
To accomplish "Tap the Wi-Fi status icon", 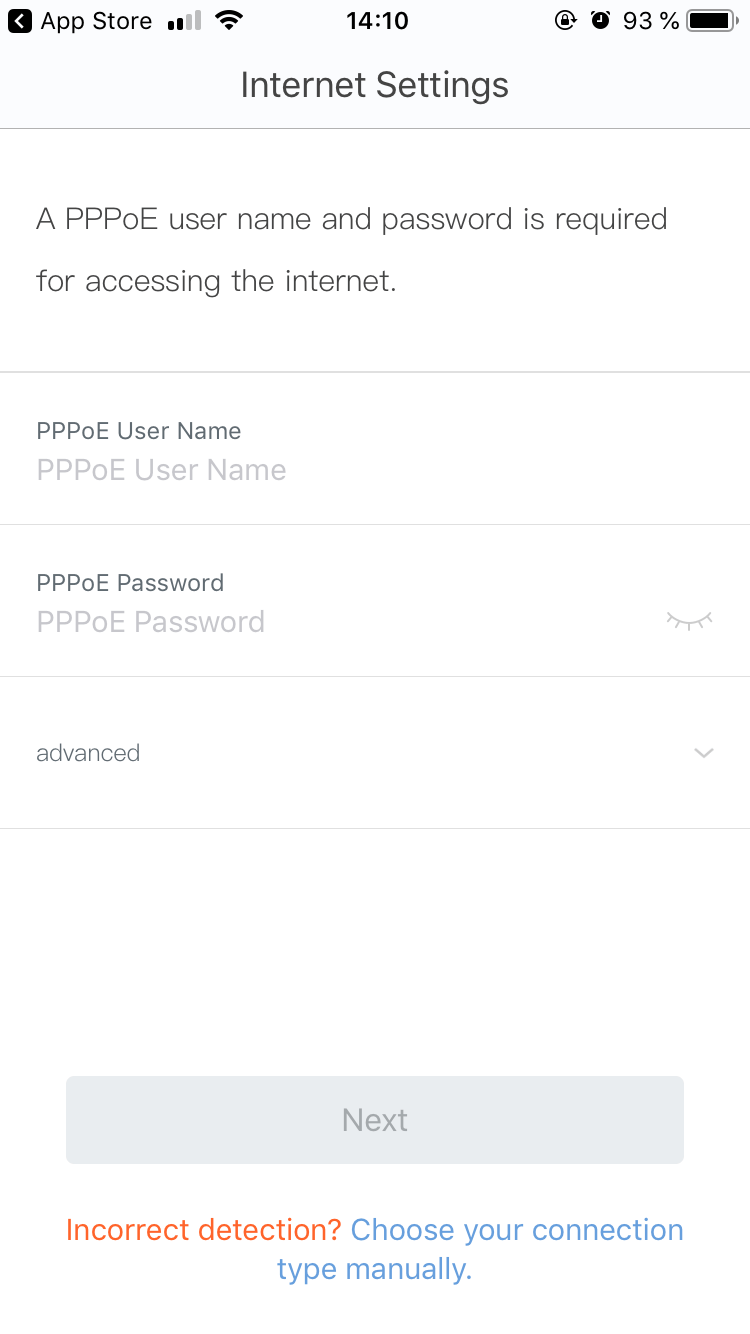I will click(x=229, y=21).
